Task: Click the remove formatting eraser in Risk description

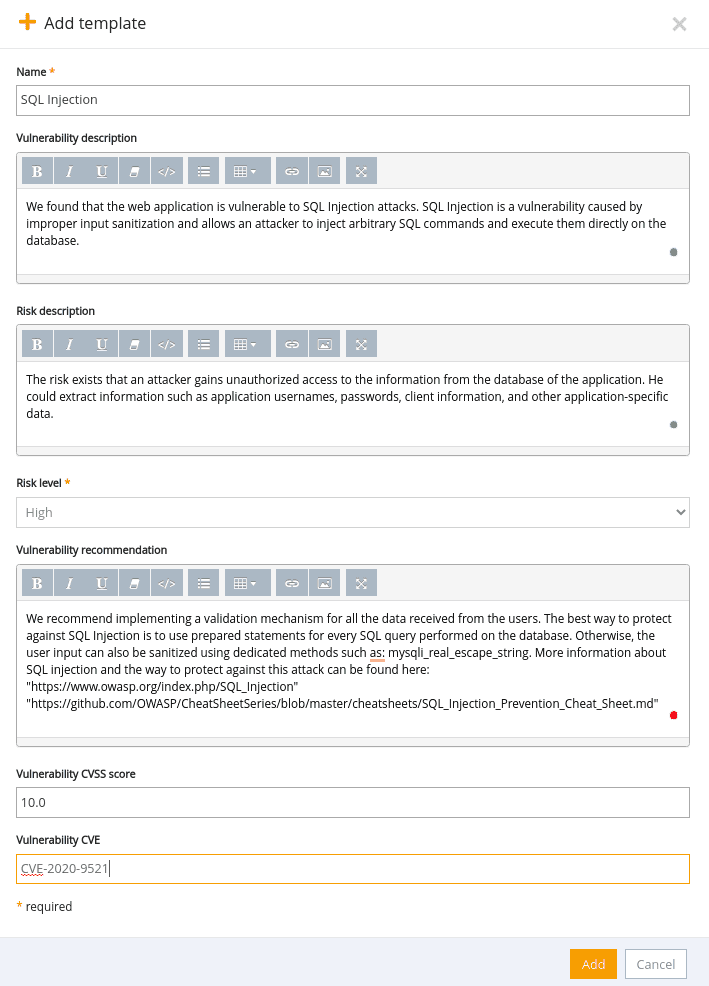Action: pos(134,343)
